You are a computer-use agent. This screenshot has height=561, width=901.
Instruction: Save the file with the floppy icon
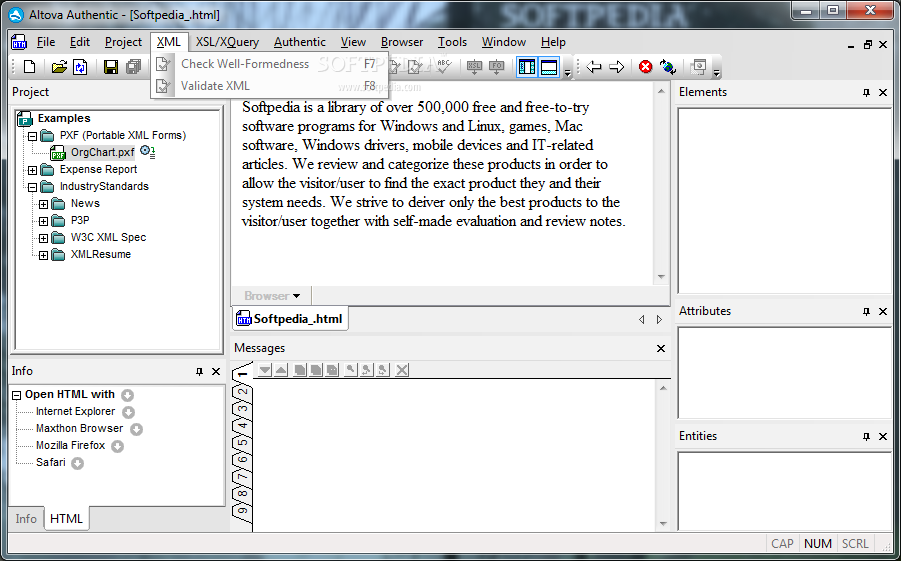point(111,67)
